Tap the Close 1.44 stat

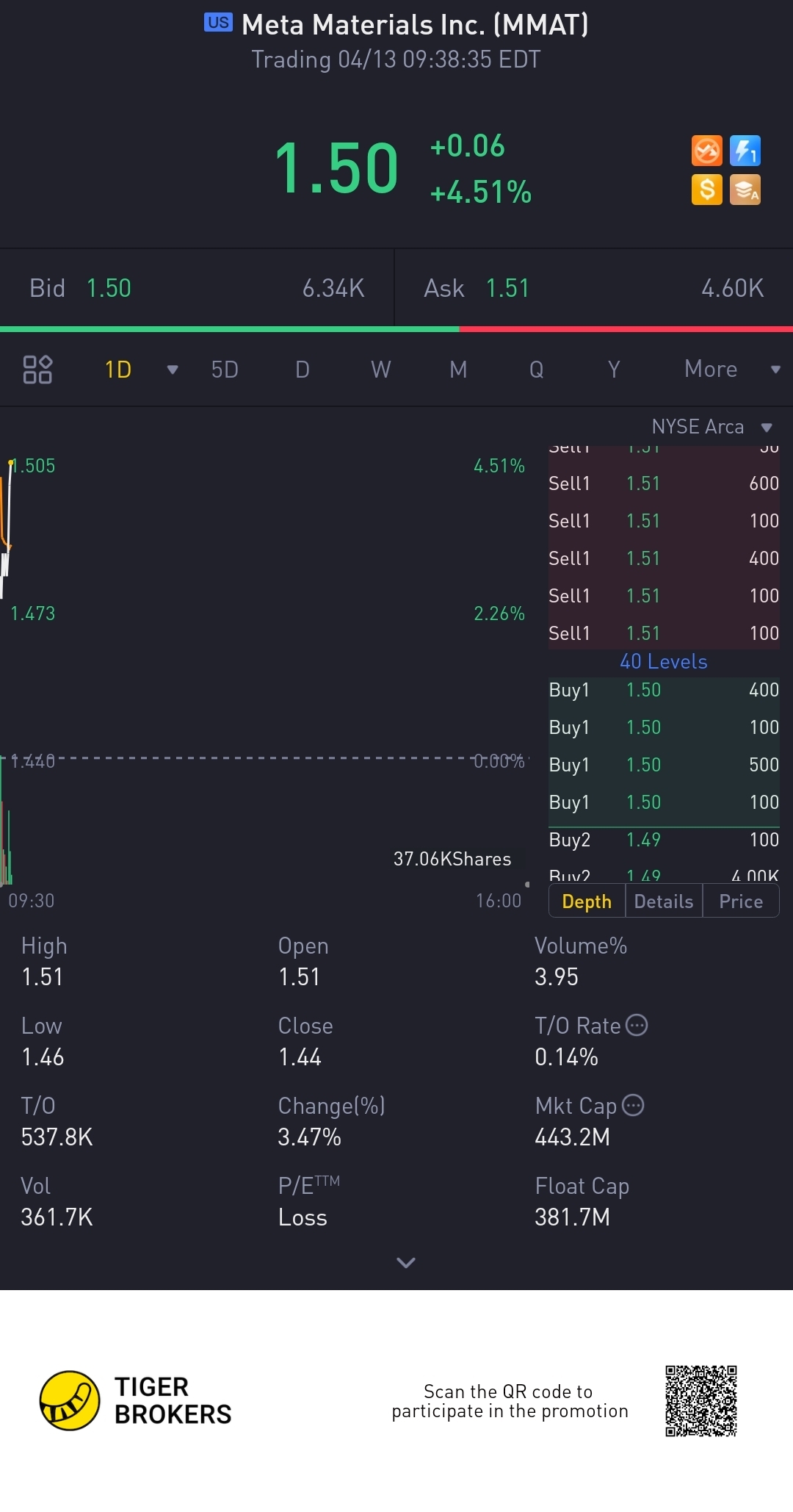(x=305, y=1042)
